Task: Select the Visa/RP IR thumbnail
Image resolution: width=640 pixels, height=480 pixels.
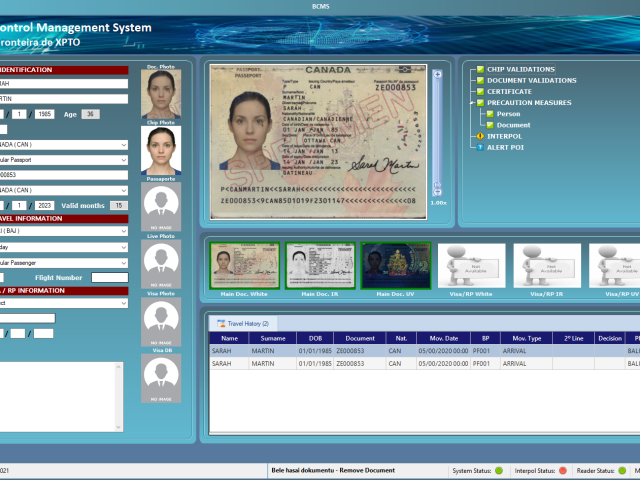Action: 547,265
